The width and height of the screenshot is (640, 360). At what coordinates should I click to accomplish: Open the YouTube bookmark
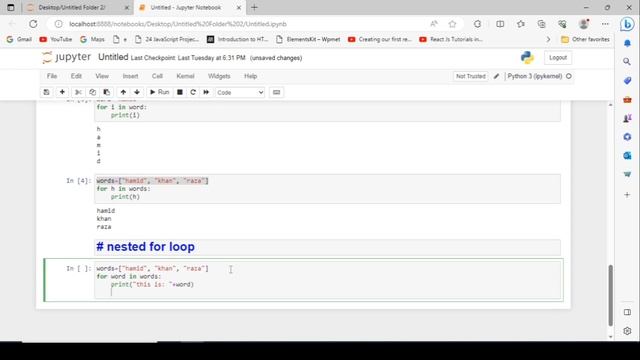click(56, 39)
